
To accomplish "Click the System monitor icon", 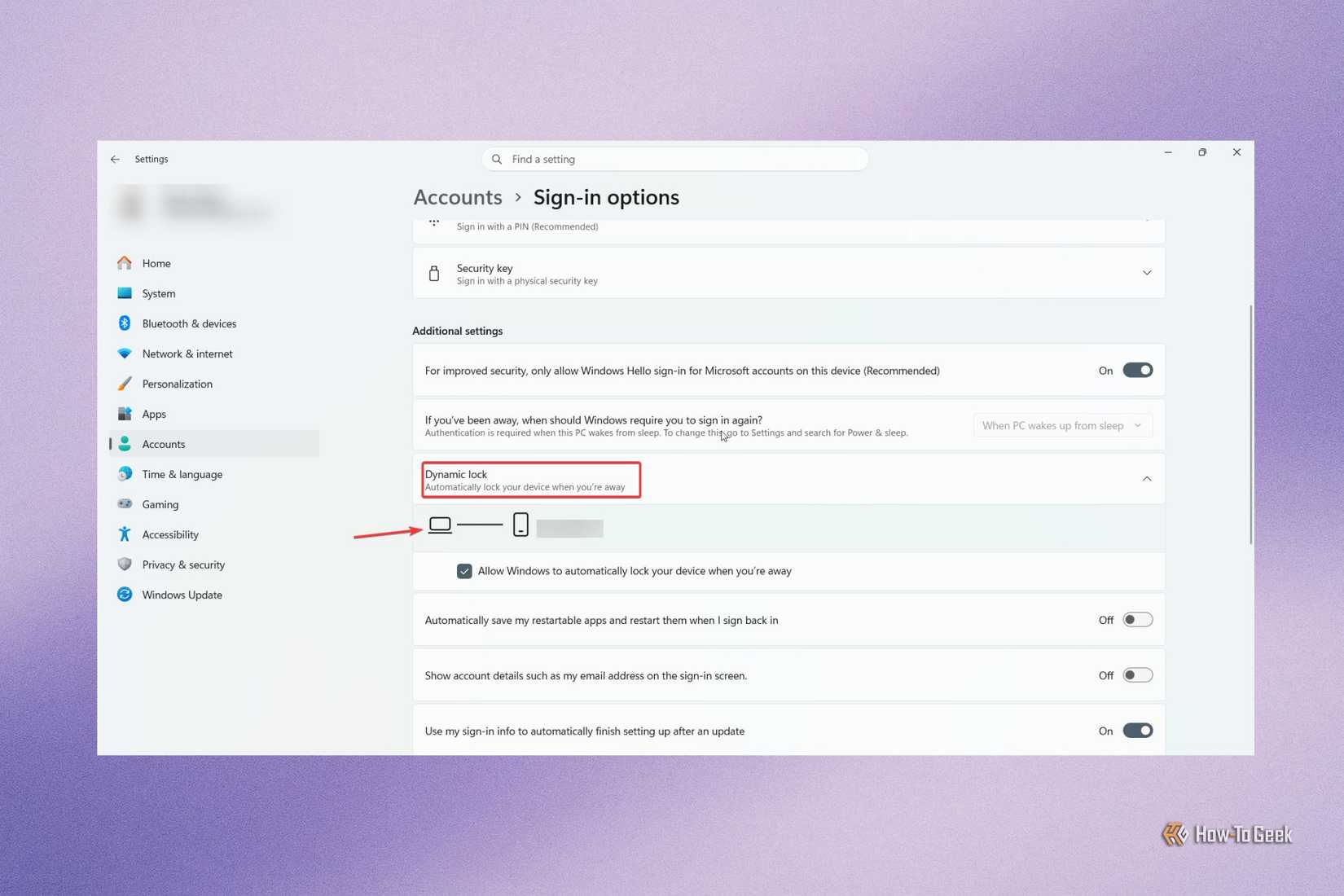I will (x=125, y=293).
